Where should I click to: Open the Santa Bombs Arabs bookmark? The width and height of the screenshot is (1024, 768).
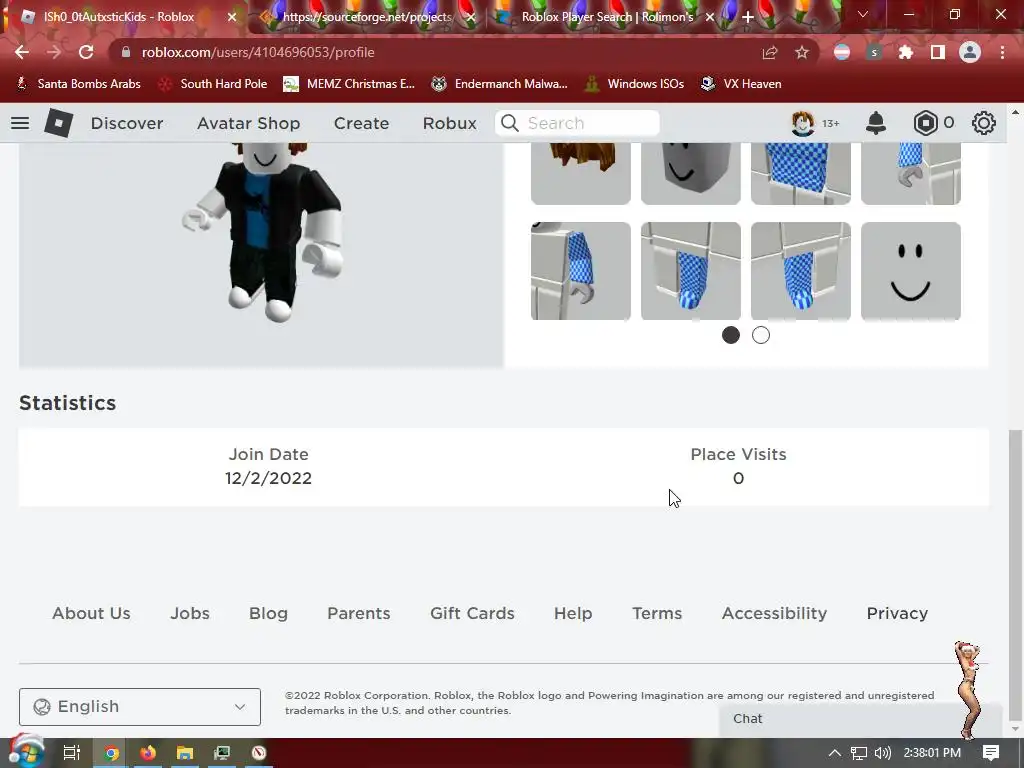pyautogui.click(x=79, y=84)
